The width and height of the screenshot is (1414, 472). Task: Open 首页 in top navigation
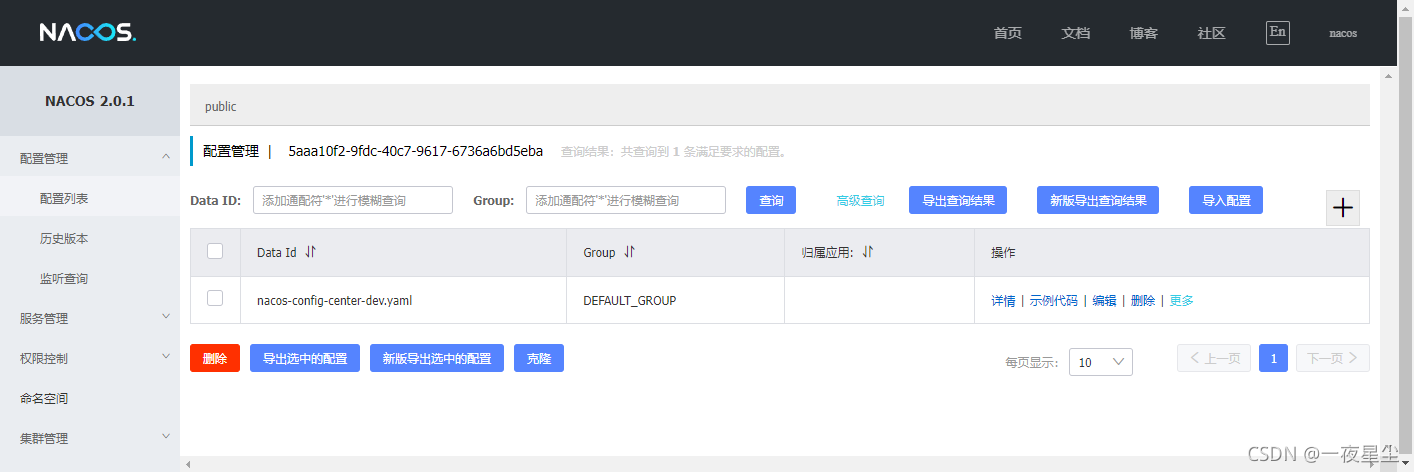click(1008, 33)
